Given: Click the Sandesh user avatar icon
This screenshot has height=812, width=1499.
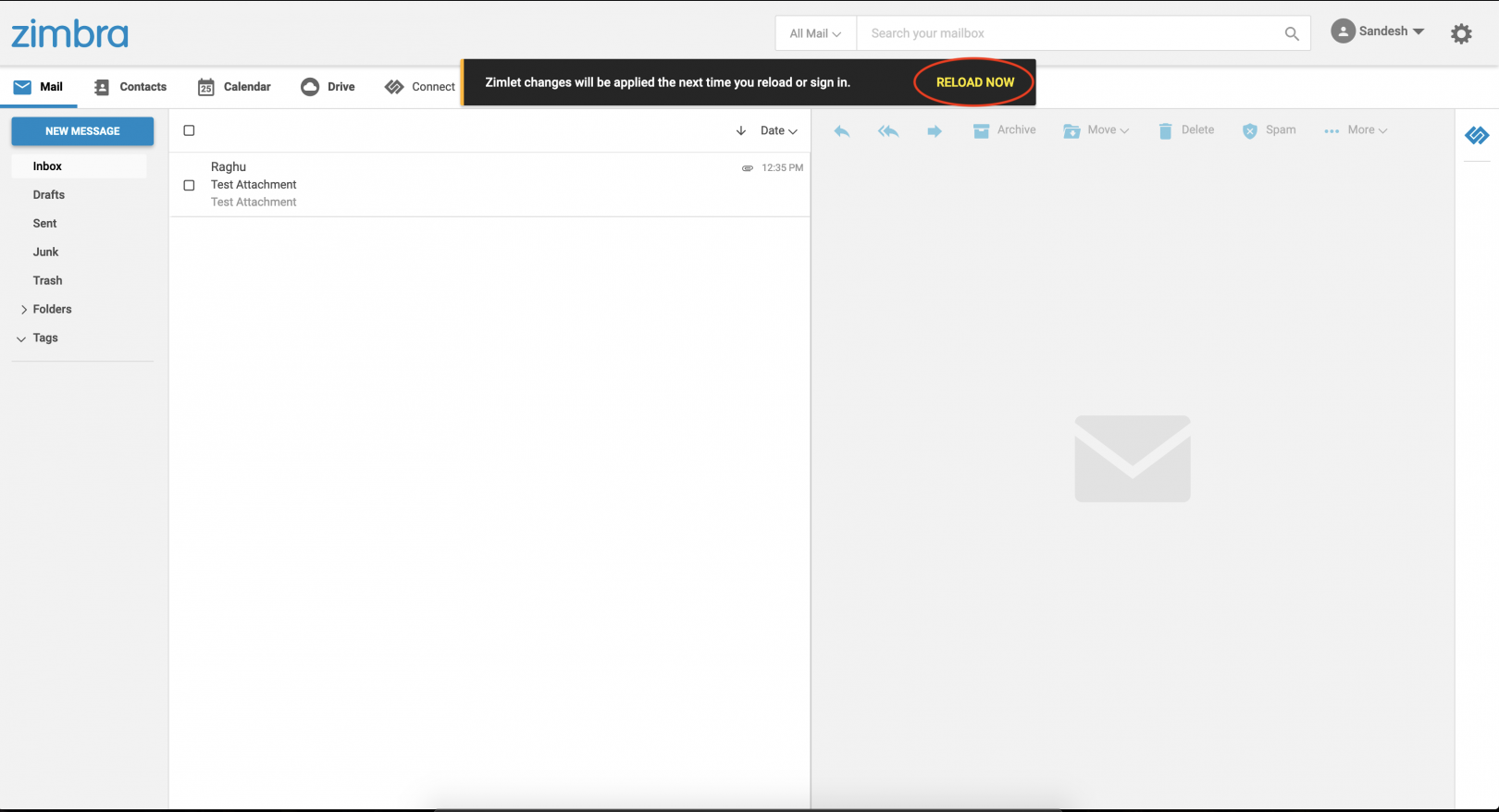Looking at the screenshot, I should 1343,31.
